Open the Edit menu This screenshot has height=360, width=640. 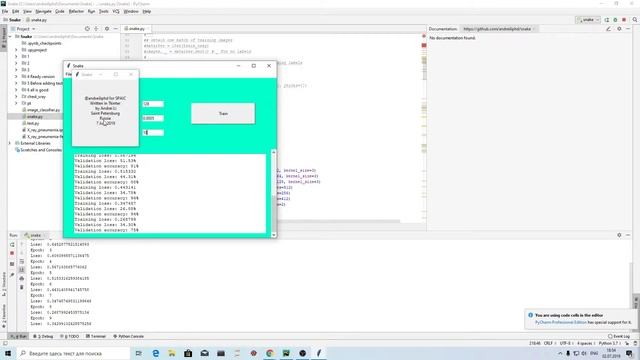point(16,11)
